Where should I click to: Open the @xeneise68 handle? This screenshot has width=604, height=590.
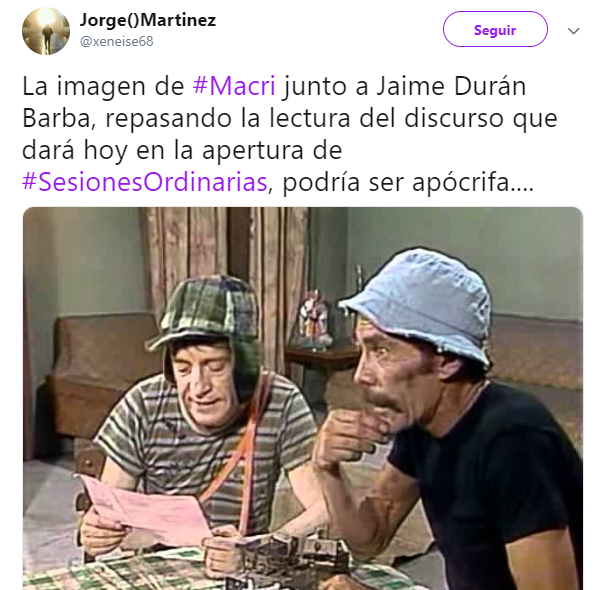(117, 41)
